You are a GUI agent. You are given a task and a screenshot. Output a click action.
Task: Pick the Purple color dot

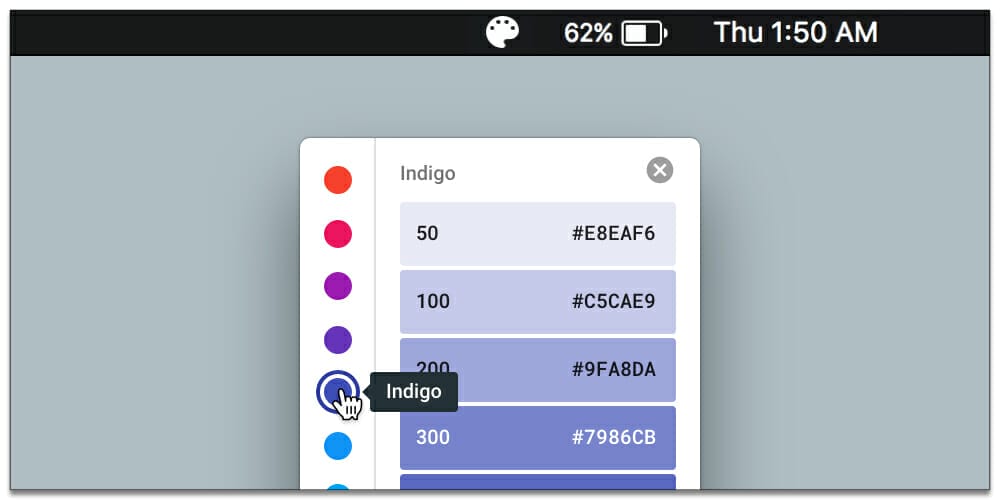[x=338, y=286]
